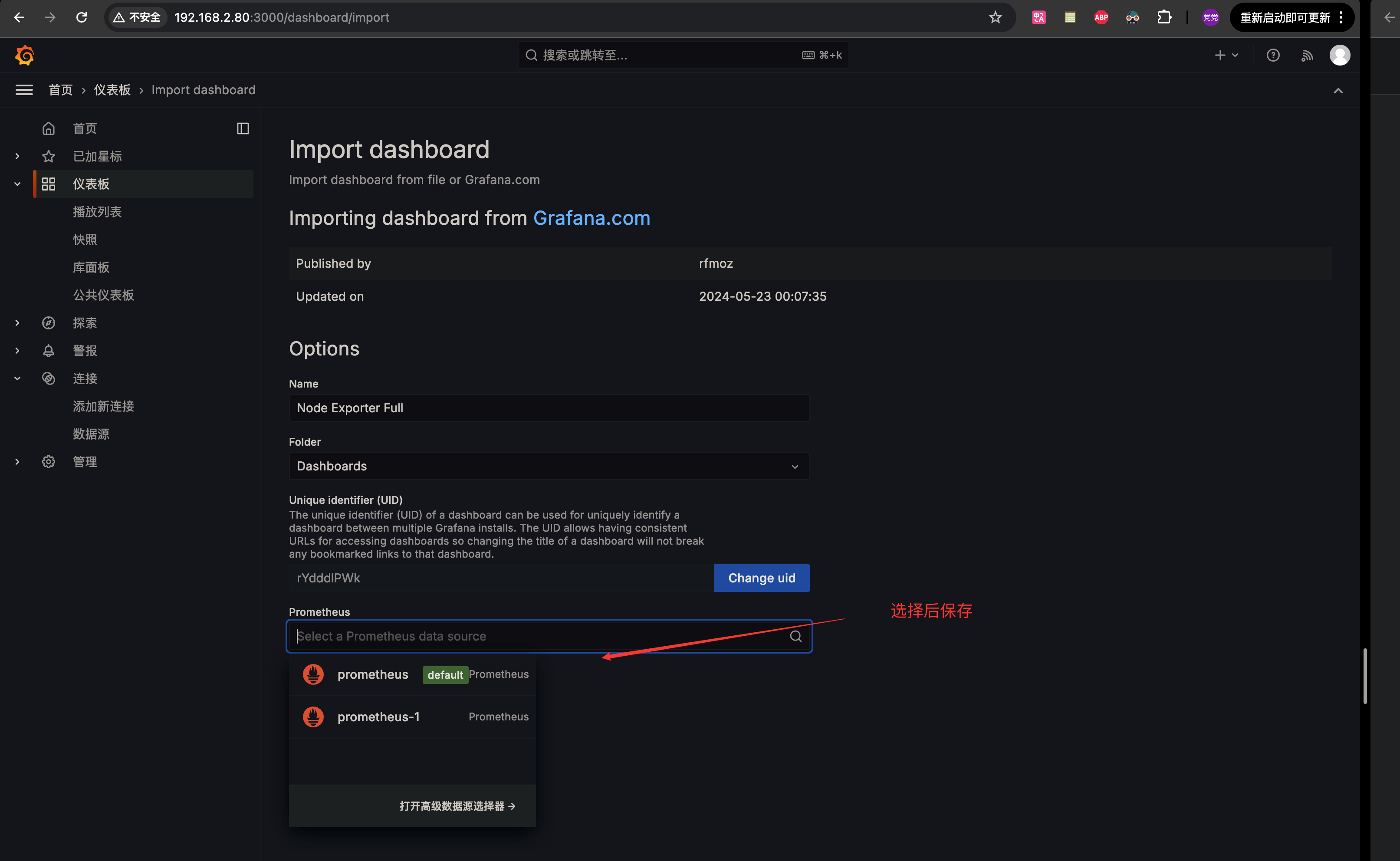
Task: Open the Grafana.com link
Action: pos(592,218)
